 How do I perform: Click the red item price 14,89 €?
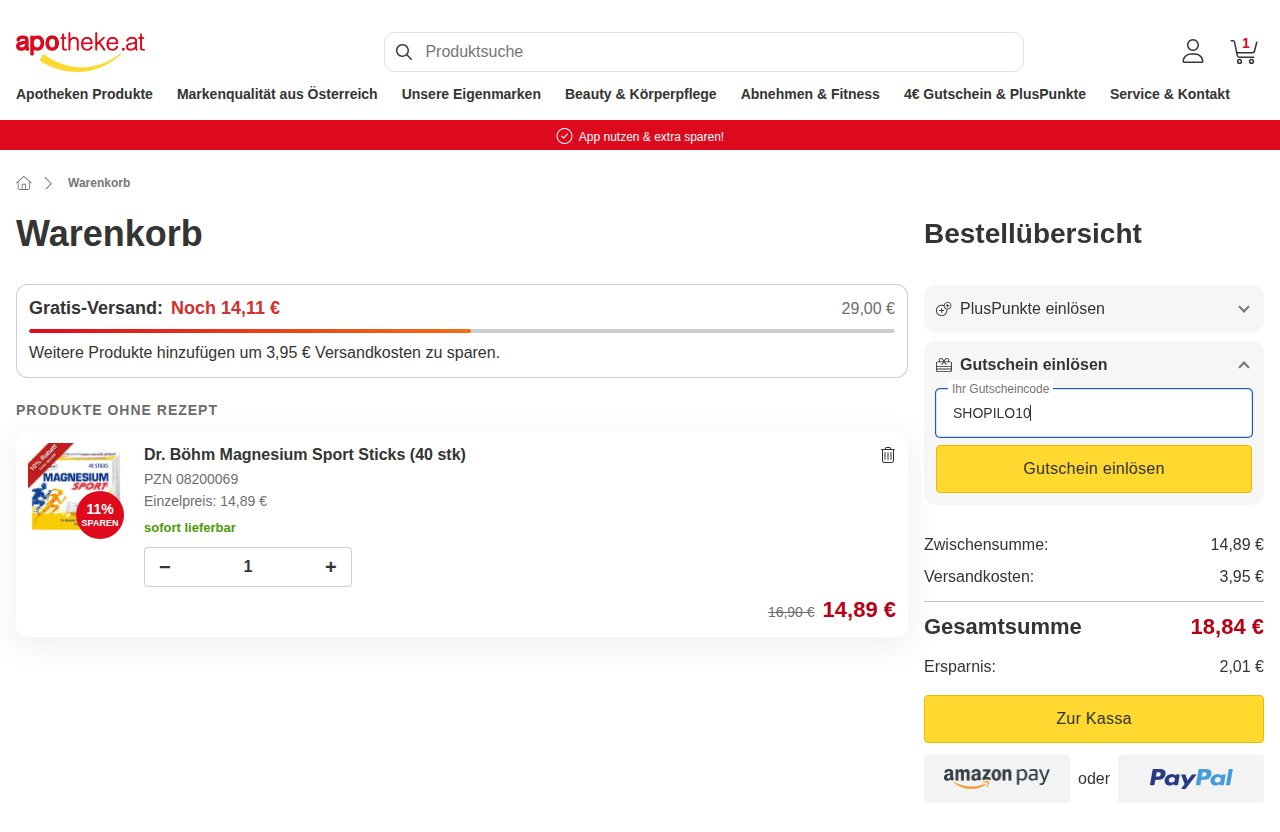coord(859,610)
